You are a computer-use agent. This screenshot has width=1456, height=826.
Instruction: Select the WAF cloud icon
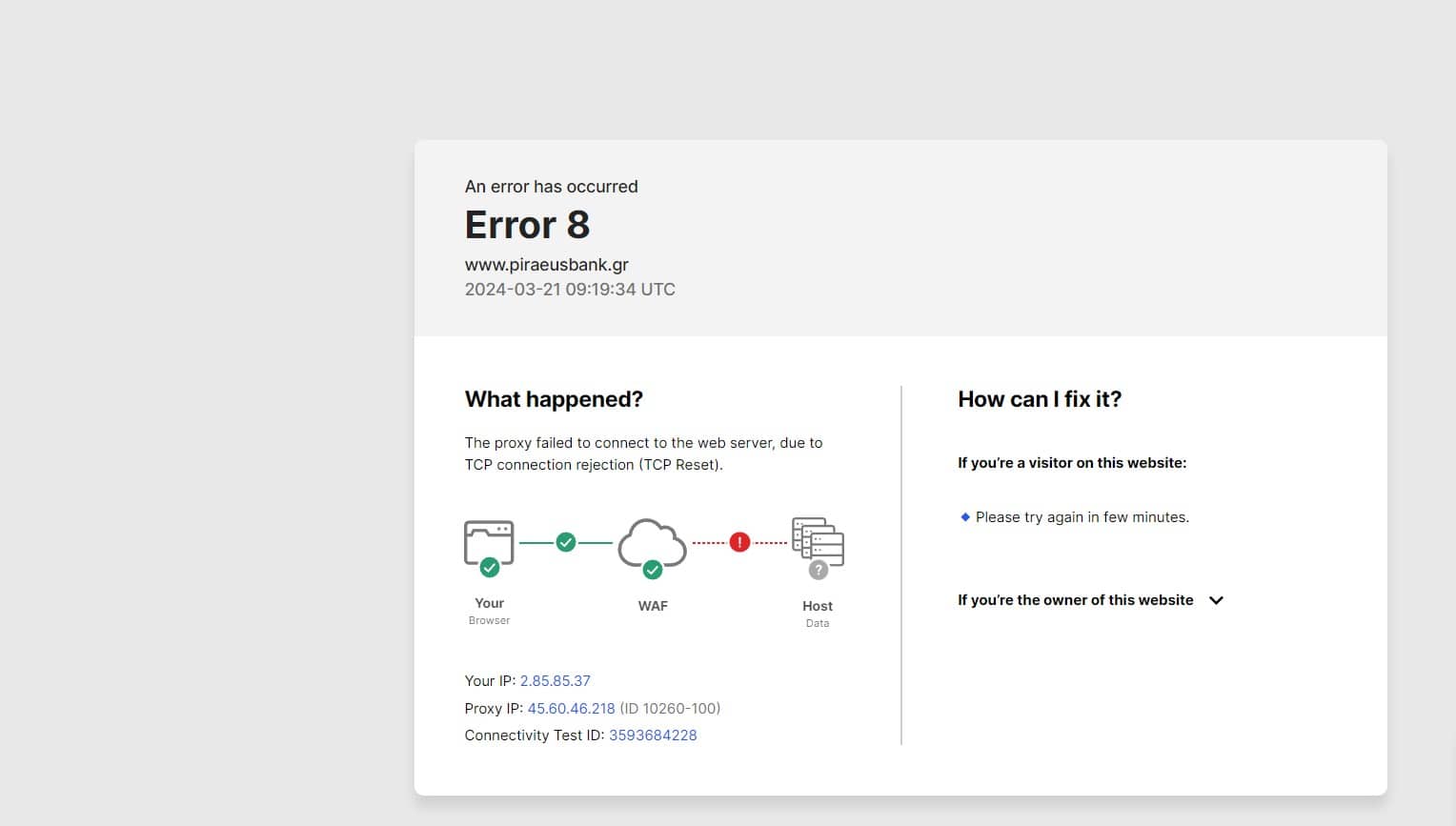pos(652,543)
